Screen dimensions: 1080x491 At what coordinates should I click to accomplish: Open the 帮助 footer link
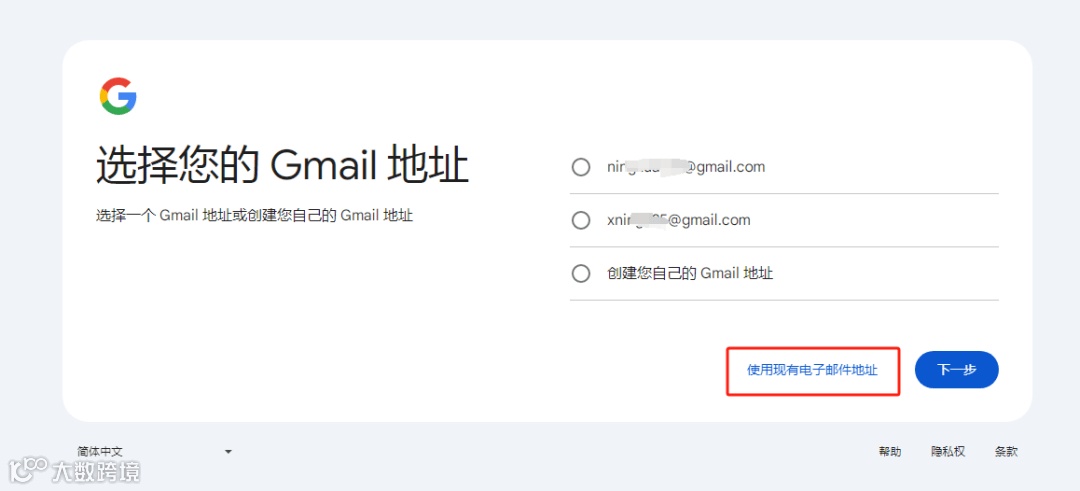click(889, 452)
